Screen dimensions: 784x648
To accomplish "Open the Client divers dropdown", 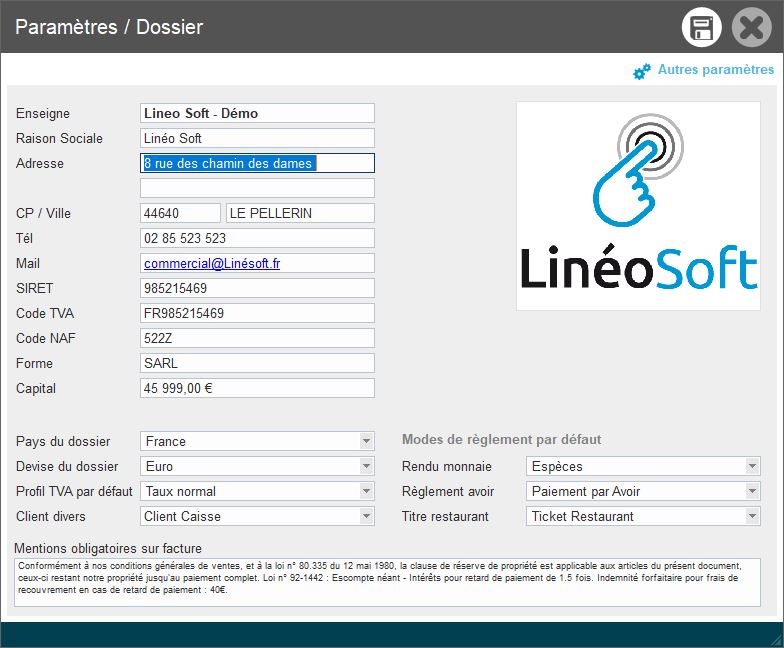I will tap(257, 516).
